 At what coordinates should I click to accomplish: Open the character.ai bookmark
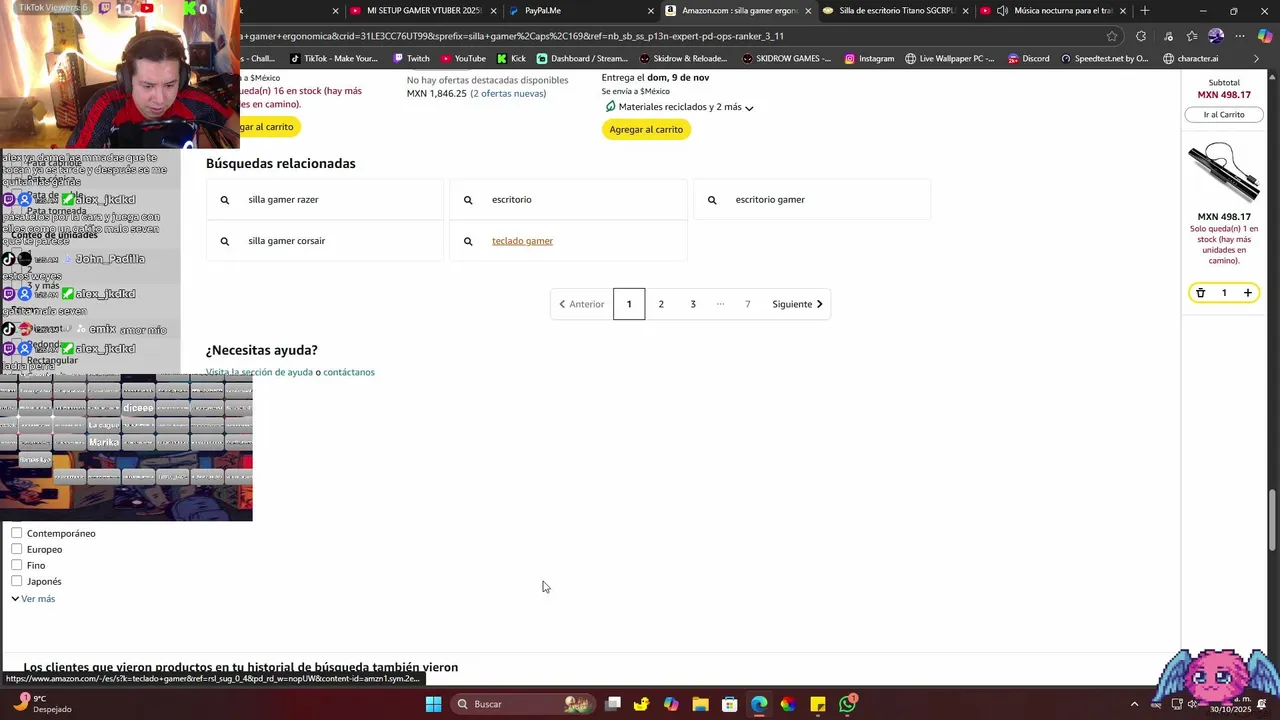1190,59
